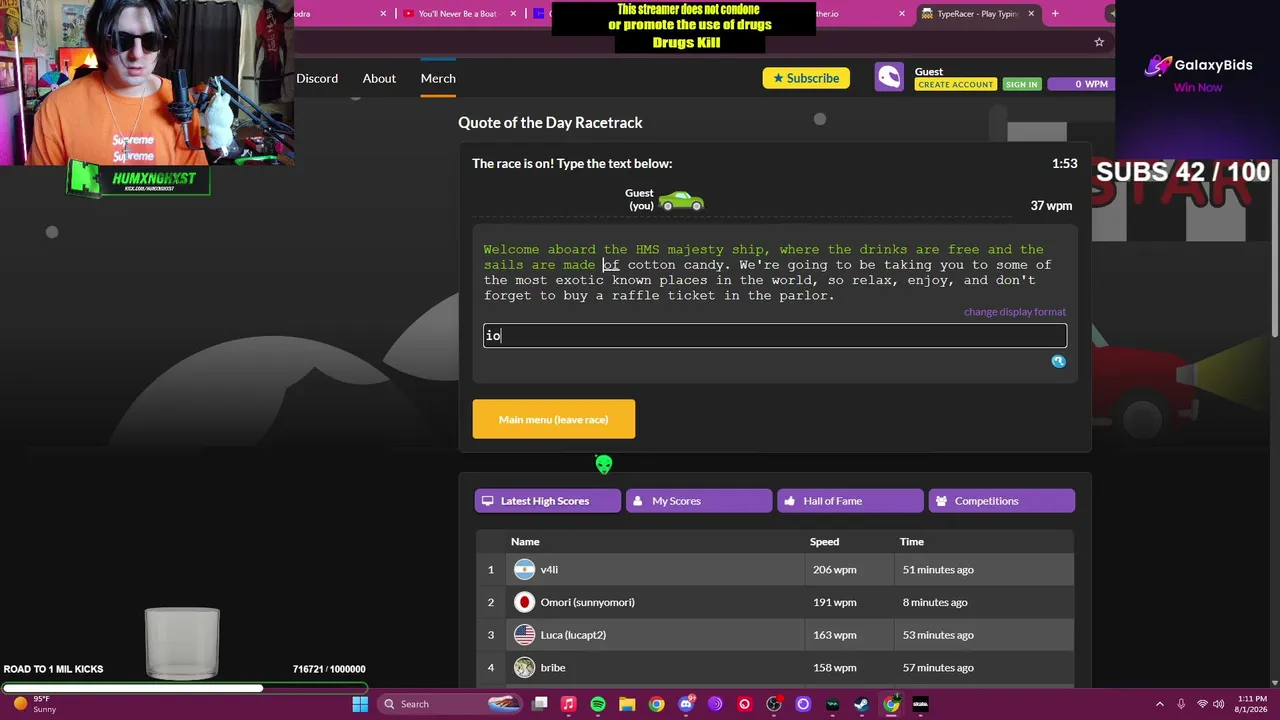This screenshot has width=1280, height=720.
Task: Open the clock showing 1:11 PM
Action: point(1251,704)
